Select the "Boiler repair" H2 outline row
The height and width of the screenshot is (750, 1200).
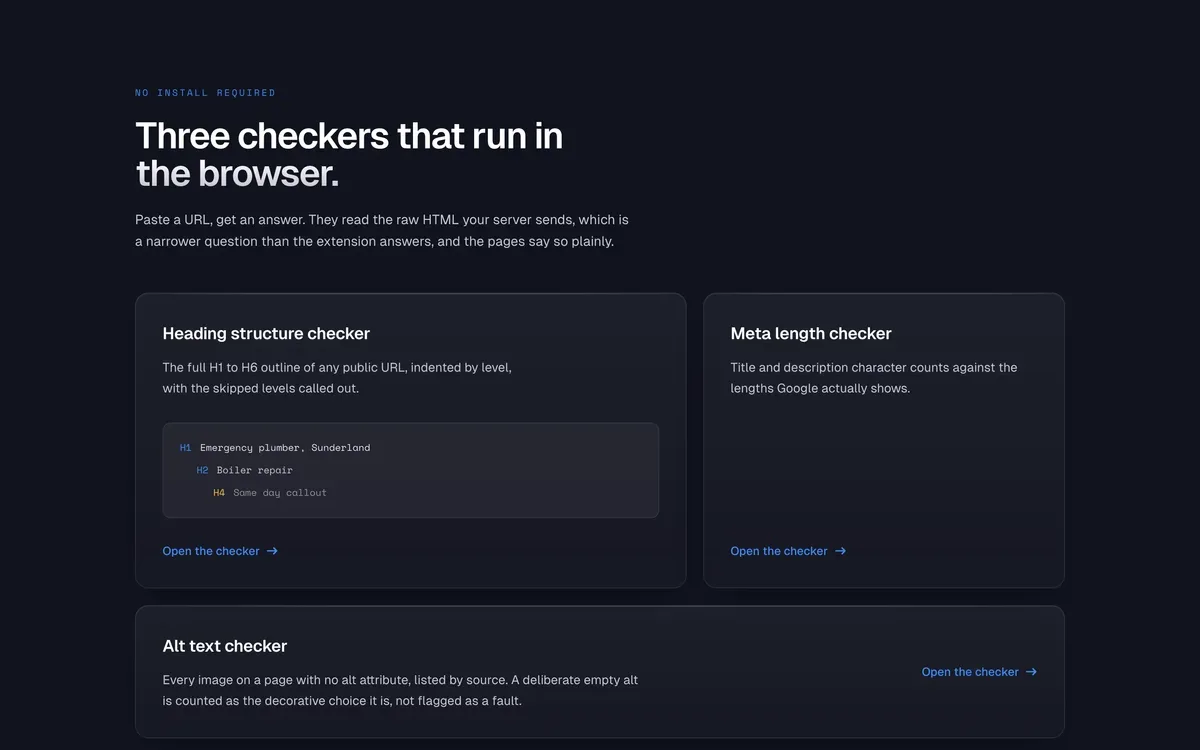pos(245,470)
